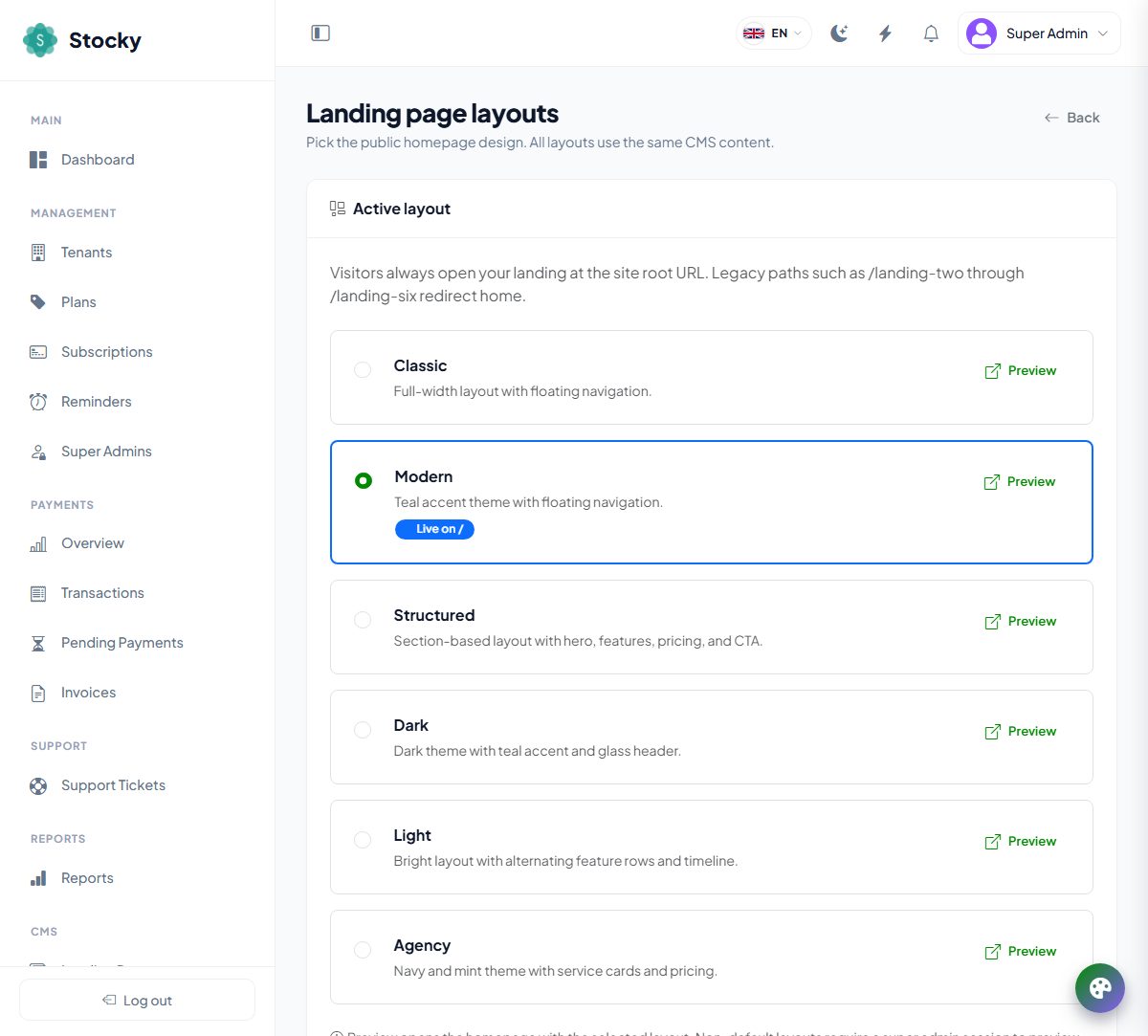This screenshot has height=1036, width=1148.
Task: Click the Support Tickets lifebuoy icon
Action: [38, 785]
